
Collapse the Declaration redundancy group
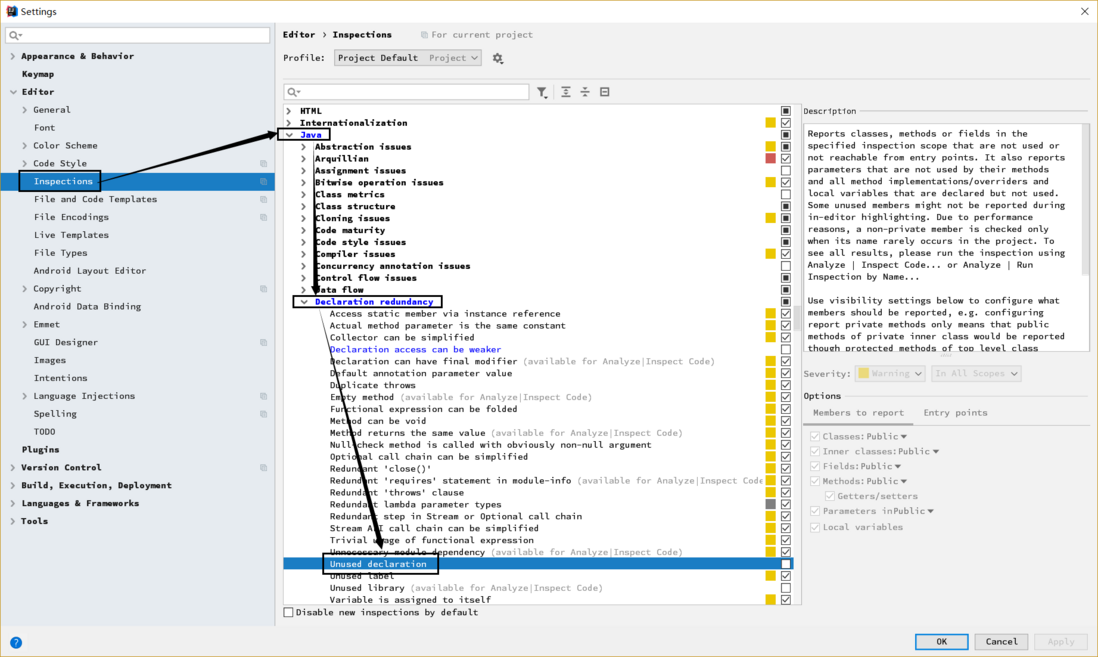[x=304, y=302]
